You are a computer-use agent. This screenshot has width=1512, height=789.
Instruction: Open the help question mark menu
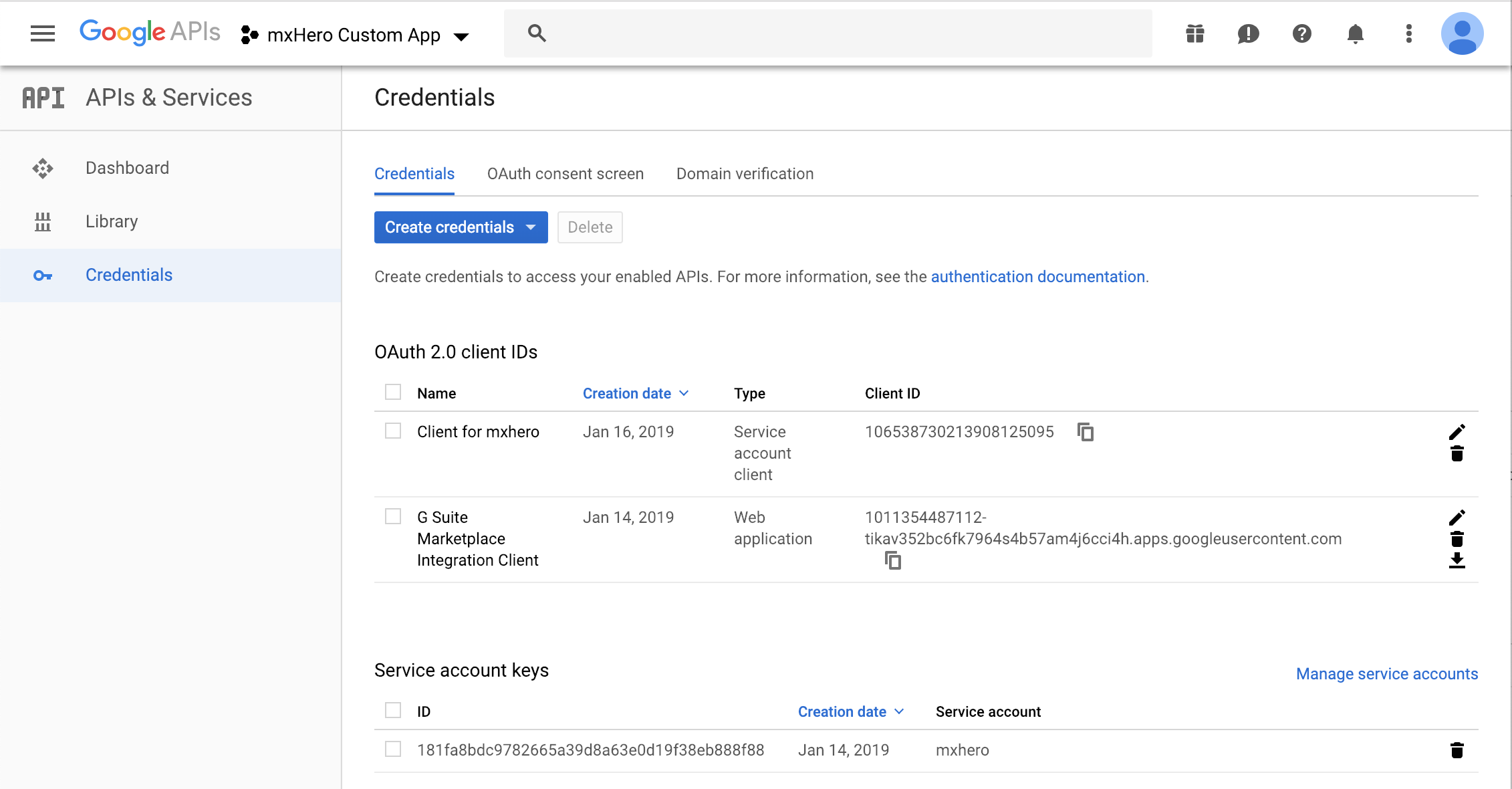[x=1301, y=33]
